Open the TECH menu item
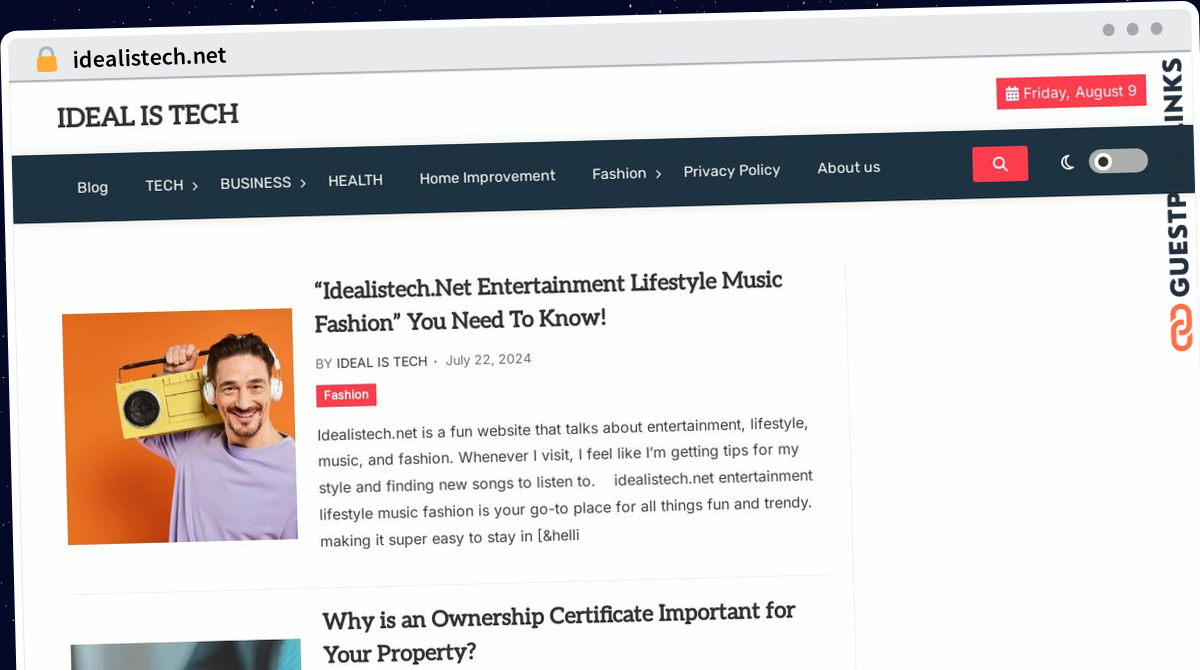 pos(164,185)
